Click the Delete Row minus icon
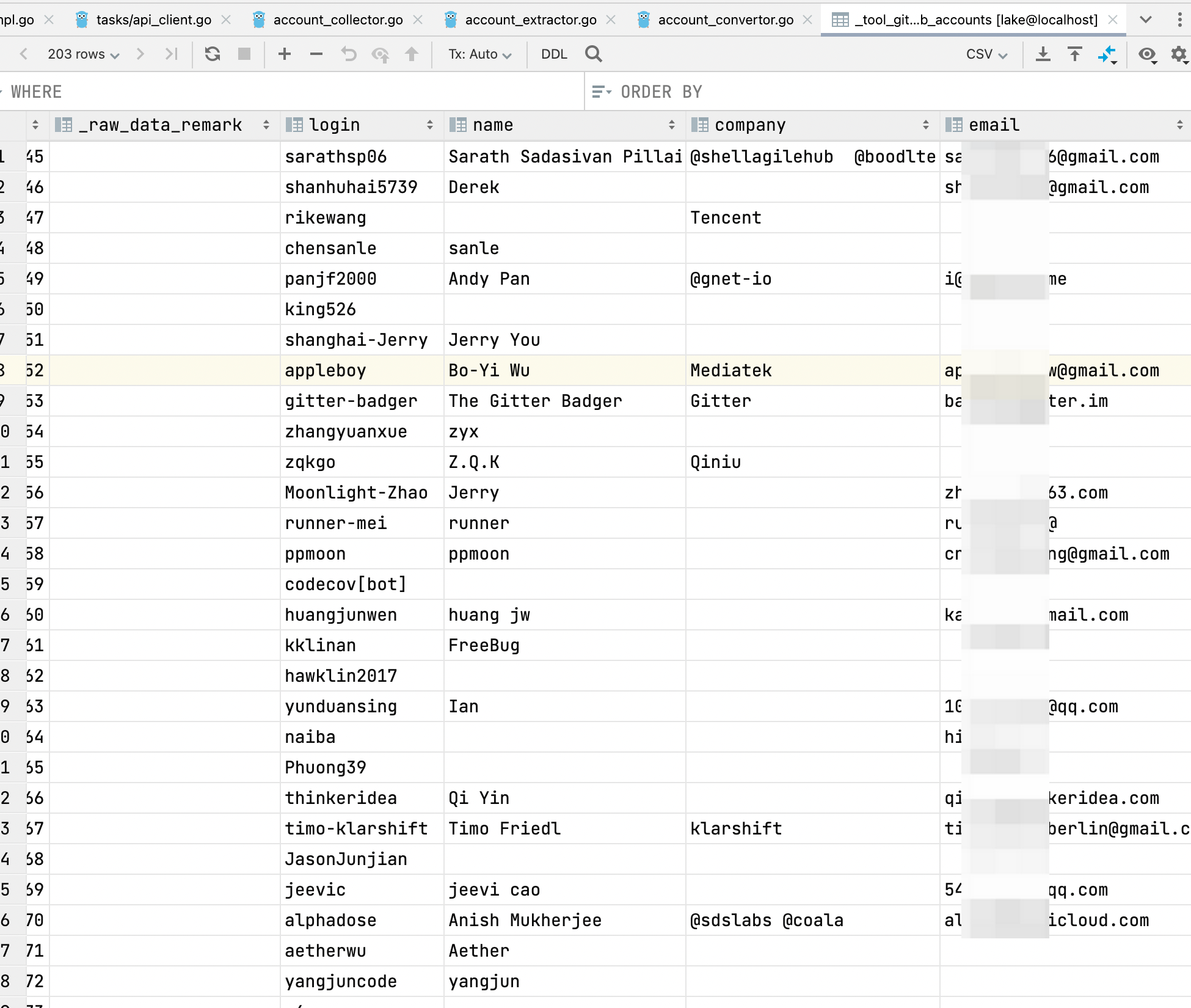The height and width of the screenshot is (1008, 1191). coord(316,54)
